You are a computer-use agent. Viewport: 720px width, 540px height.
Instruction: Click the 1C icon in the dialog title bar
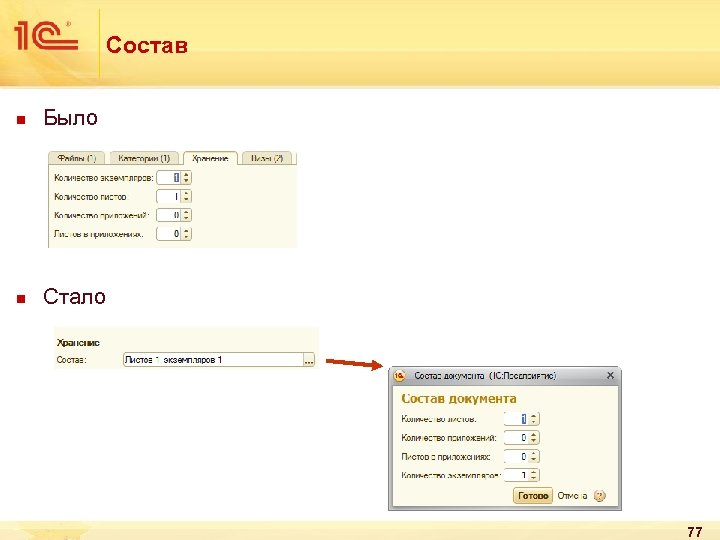click(x=399, y=376)
